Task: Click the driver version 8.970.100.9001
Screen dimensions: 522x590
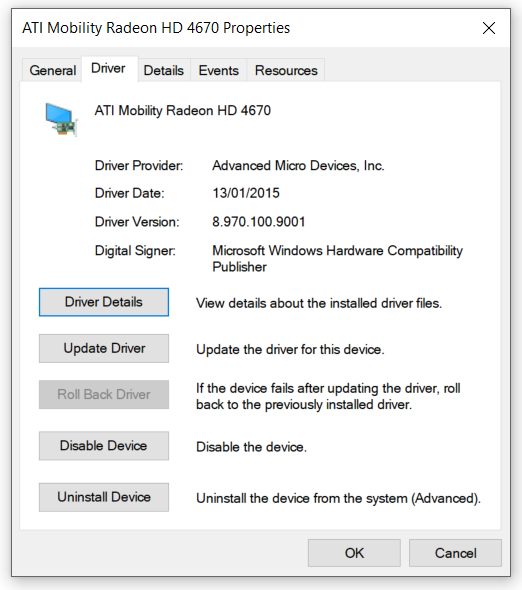Action: tap(259, 222)
